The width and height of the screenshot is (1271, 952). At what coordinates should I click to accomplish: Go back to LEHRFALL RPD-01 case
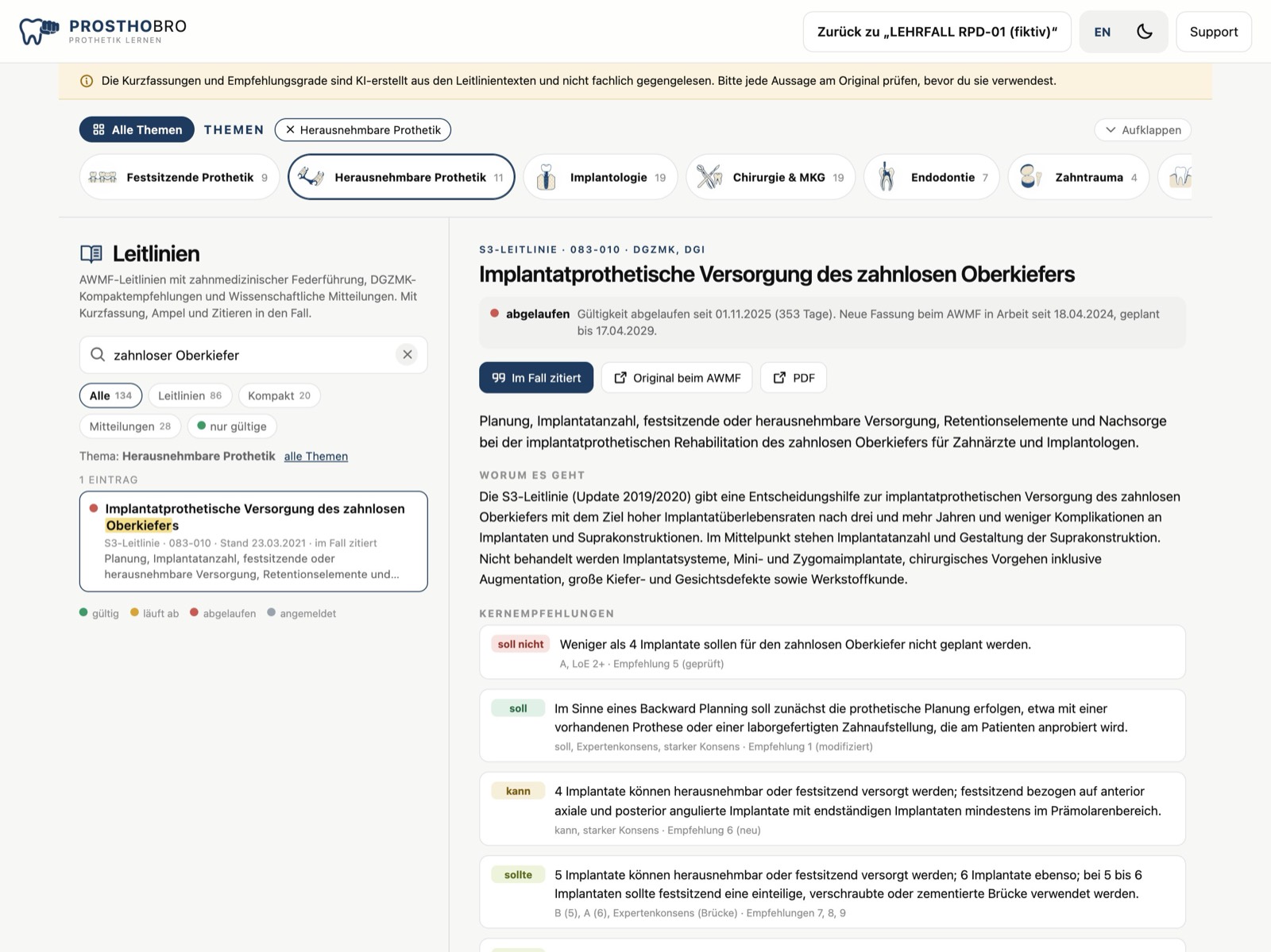pos(937,32)
